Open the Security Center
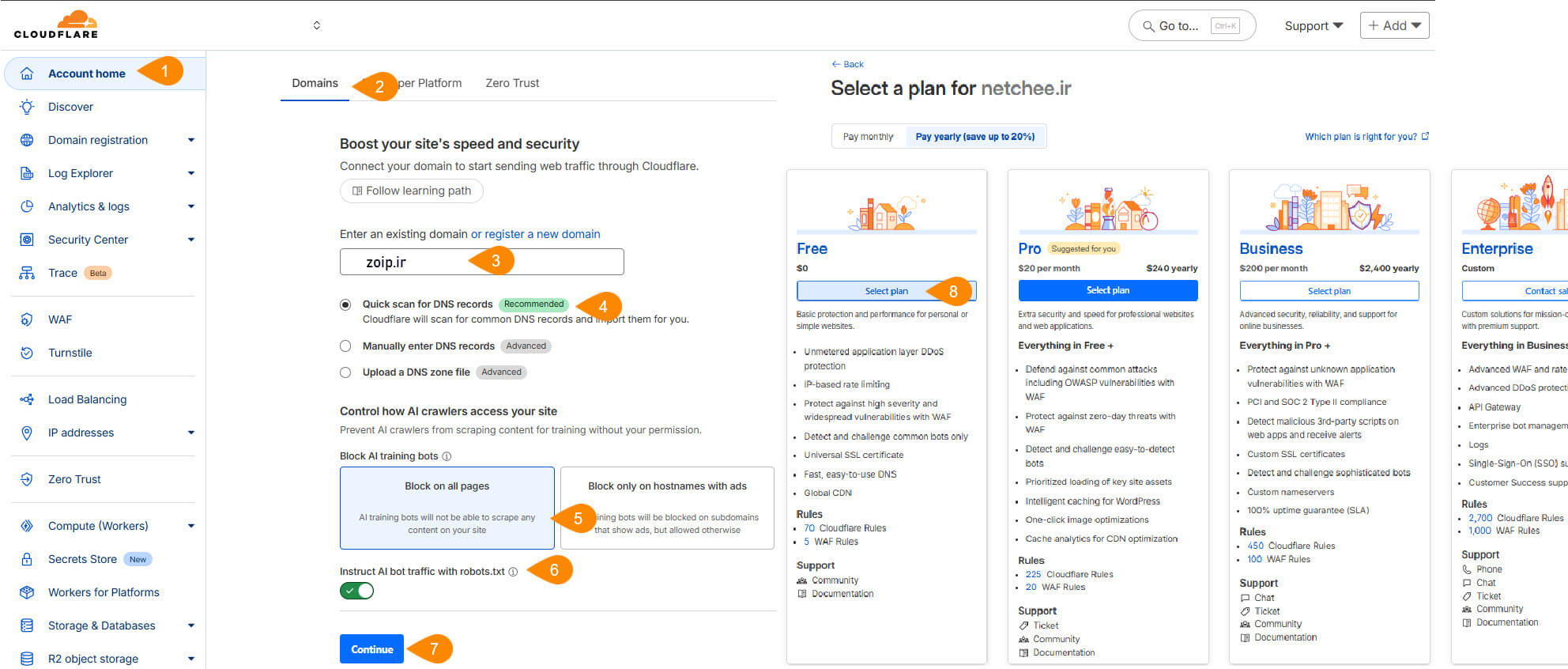The height and width of the screenshot is (669, 1568). click(88, 240)
